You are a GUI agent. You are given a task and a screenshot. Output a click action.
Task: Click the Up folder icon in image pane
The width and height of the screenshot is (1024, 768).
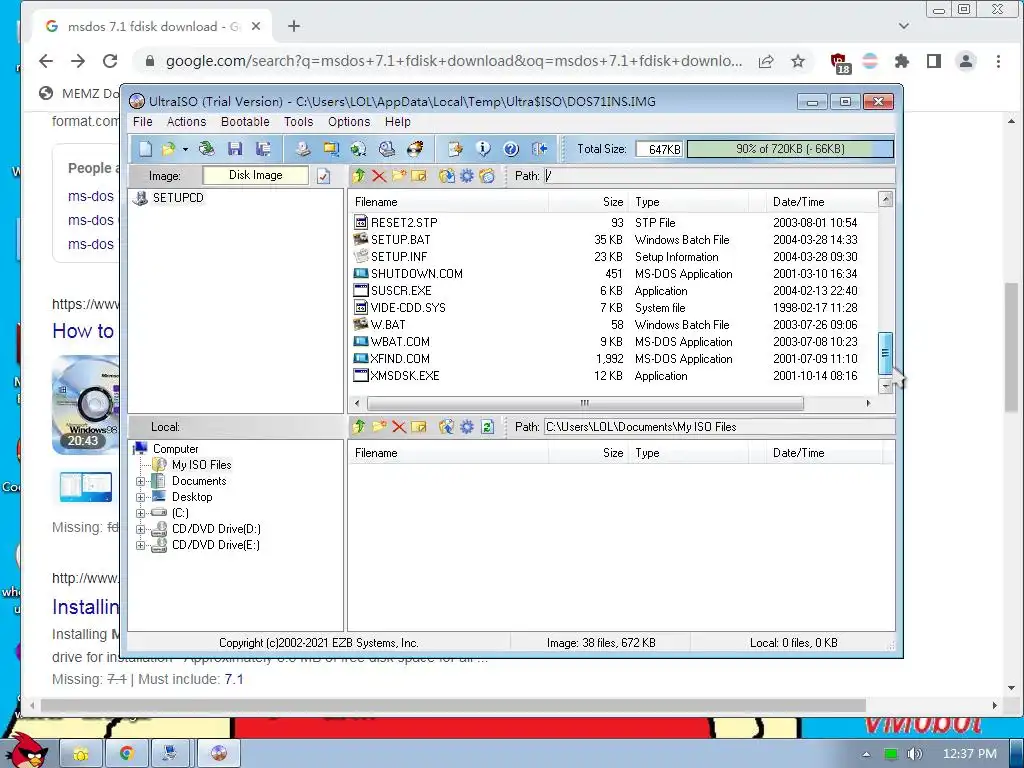359,176
